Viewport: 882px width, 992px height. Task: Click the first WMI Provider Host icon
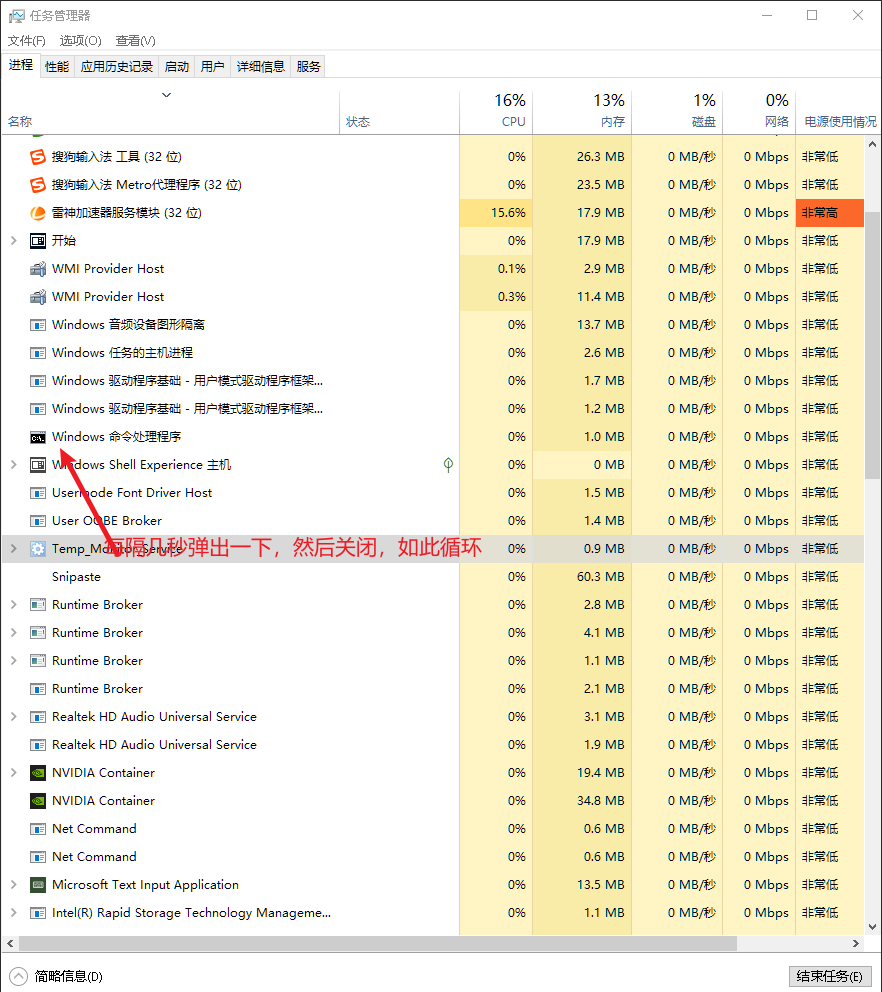tap(38, 269)
